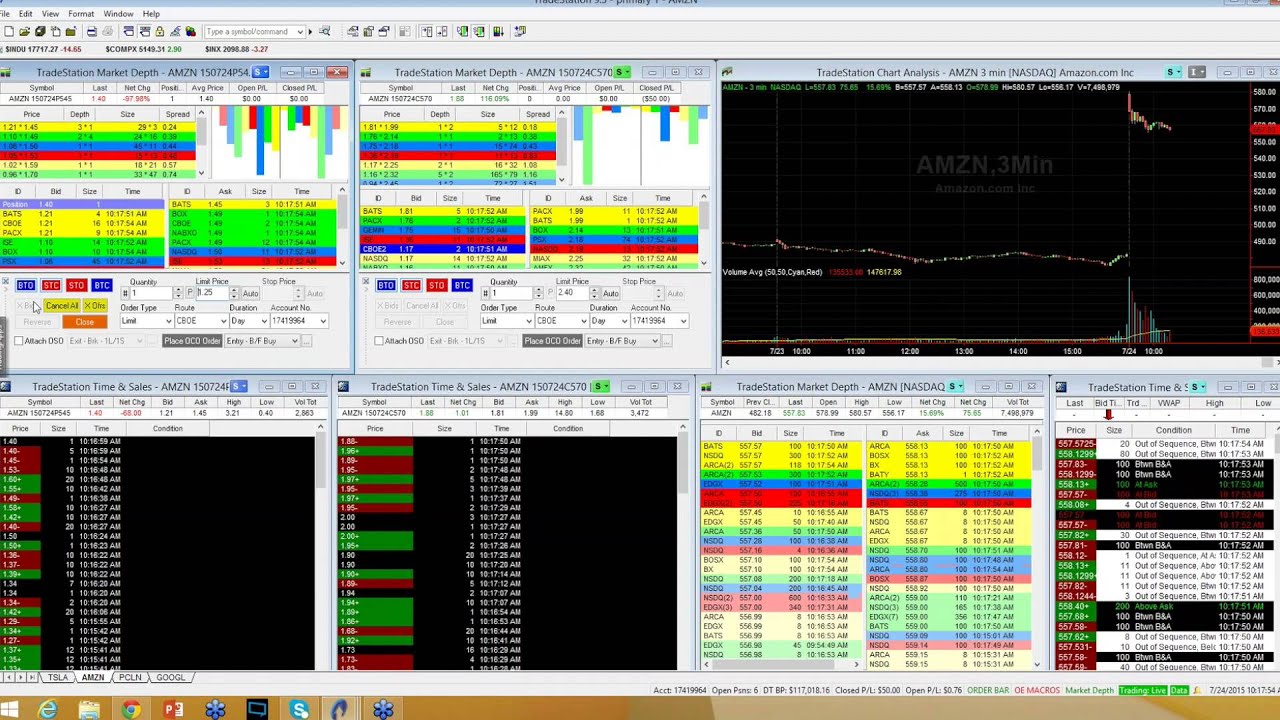The image size is (1280, 720).
Task: Open Skype from the taskbar
Action: (x=300, y=710)
